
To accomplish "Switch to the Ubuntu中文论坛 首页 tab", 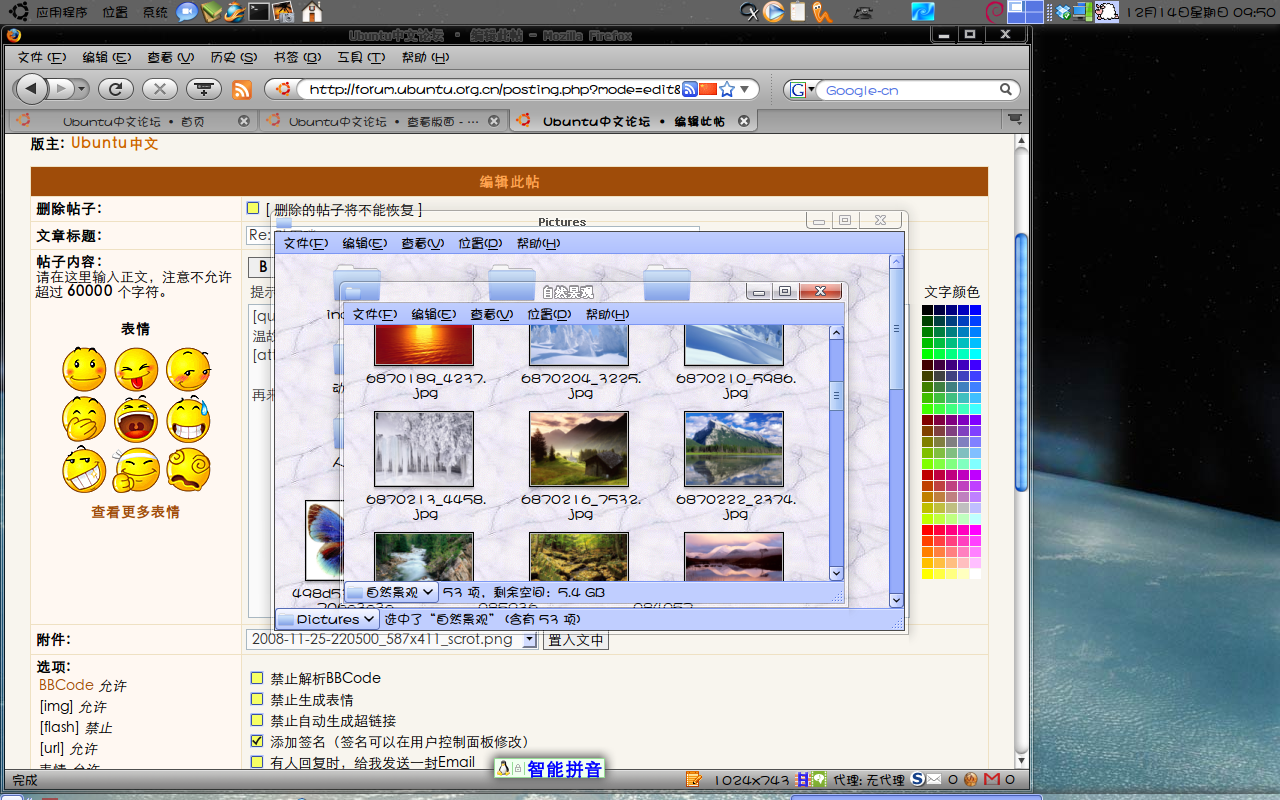I will (133, 121).
